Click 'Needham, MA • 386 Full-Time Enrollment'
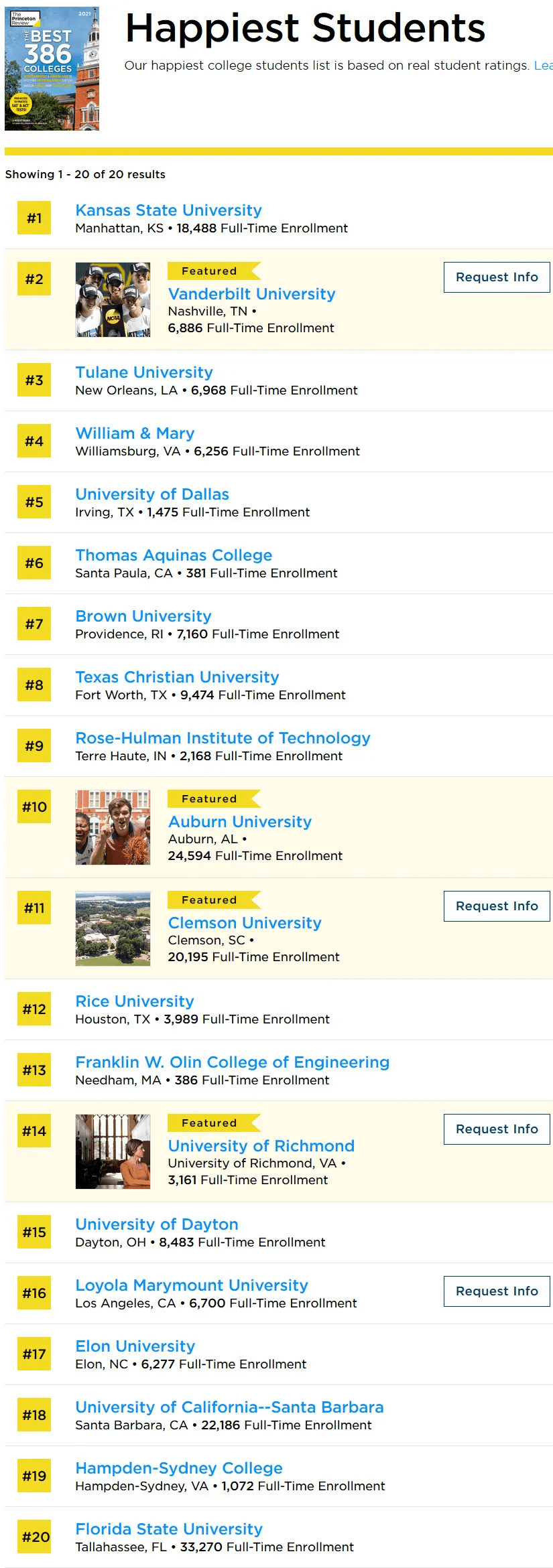The height and width of the screenshot is (1568, 553). (x=202, y=1080)
